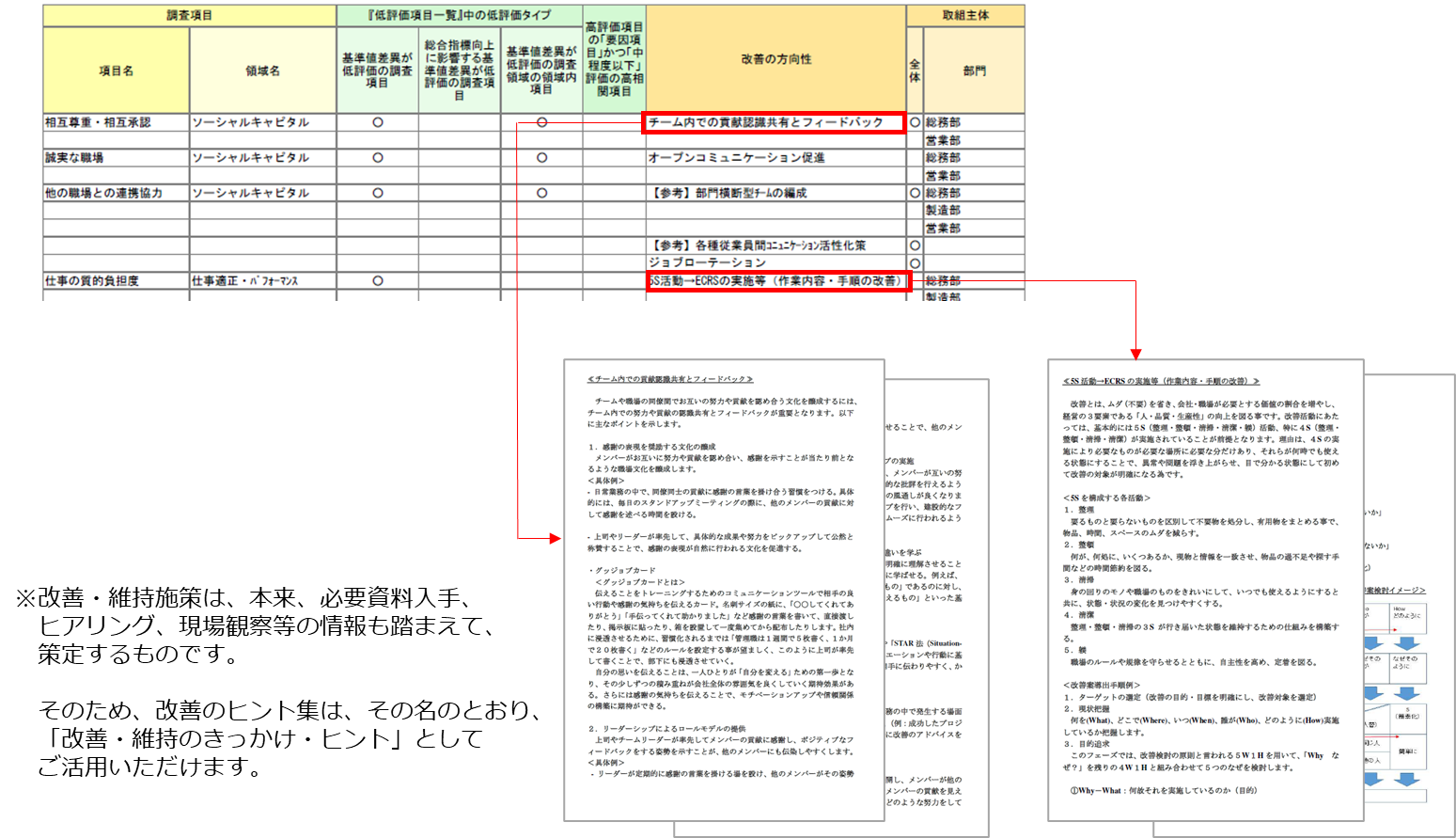Viewport: 1456px width, 838px height.
Task: Select the 改善の方向性 column header
Action: coord(775,59)
